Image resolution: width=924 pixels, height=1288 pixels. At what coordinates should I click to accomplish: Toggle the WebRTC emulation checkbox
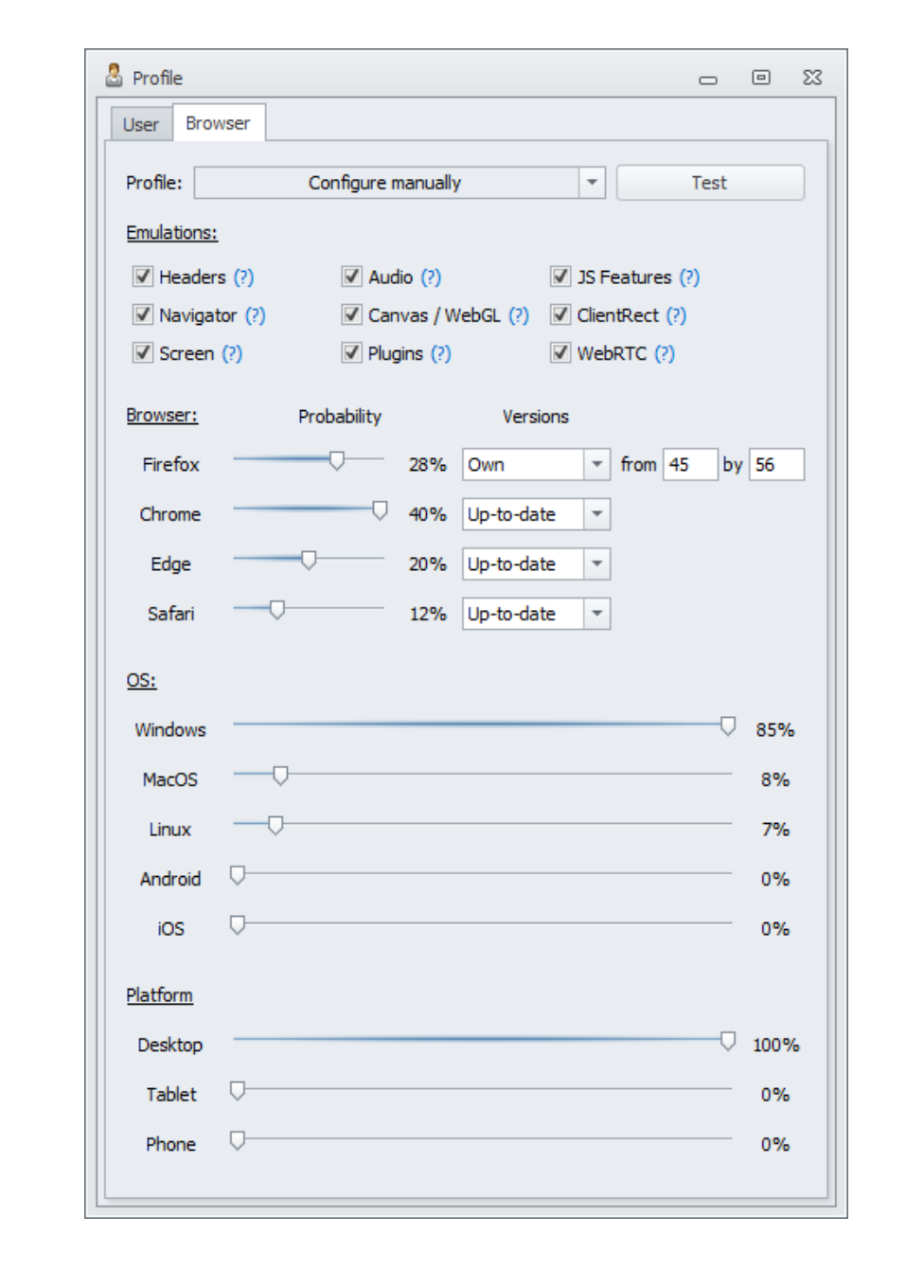[x=560, y=352]
